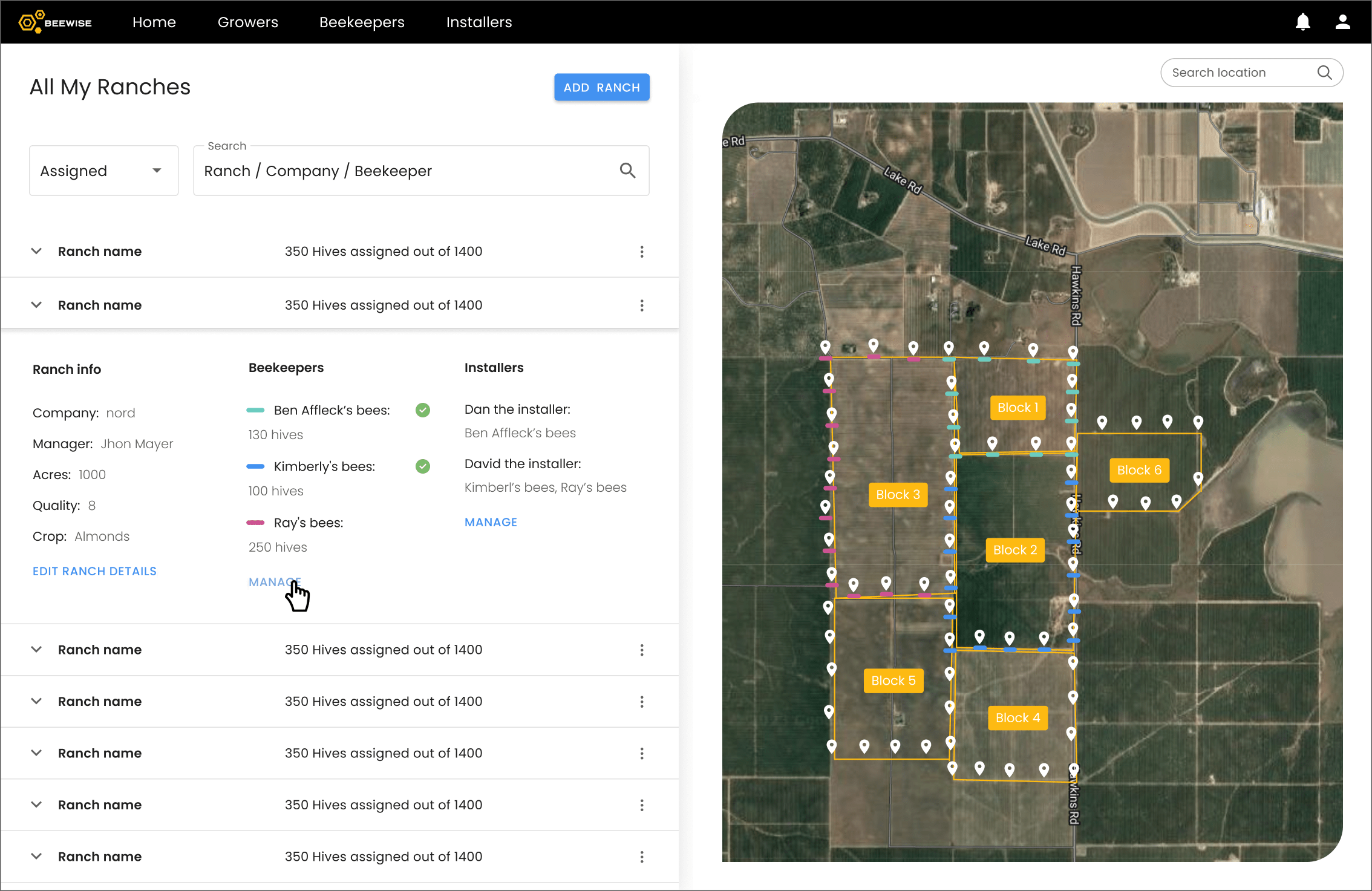Click the ADD RANCH button
The width and height of the screenshot is (1372, 891).
[x=601, y=88]
